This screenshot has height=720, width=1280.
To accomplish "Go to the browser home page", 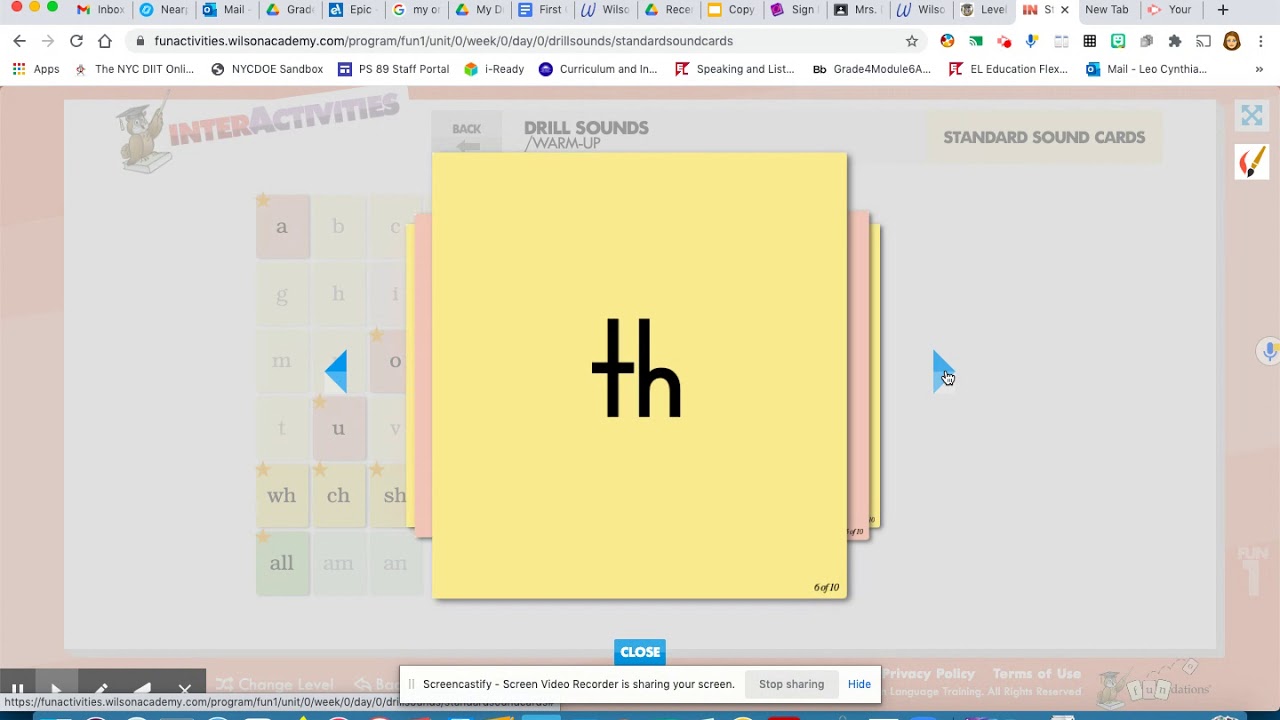I will point(105,41).
